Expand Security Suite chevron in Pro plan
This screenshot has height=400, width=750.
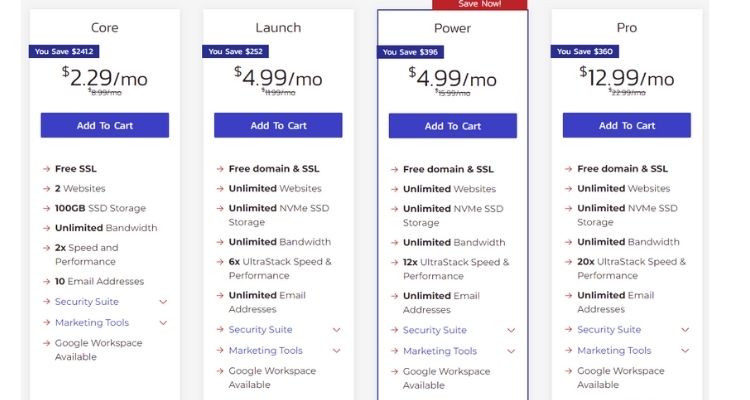(x=685, y=330)
